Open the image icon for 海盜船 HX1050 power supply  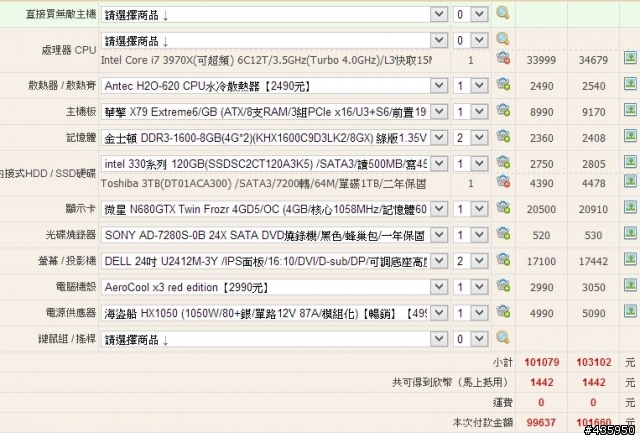click(630, 311)
